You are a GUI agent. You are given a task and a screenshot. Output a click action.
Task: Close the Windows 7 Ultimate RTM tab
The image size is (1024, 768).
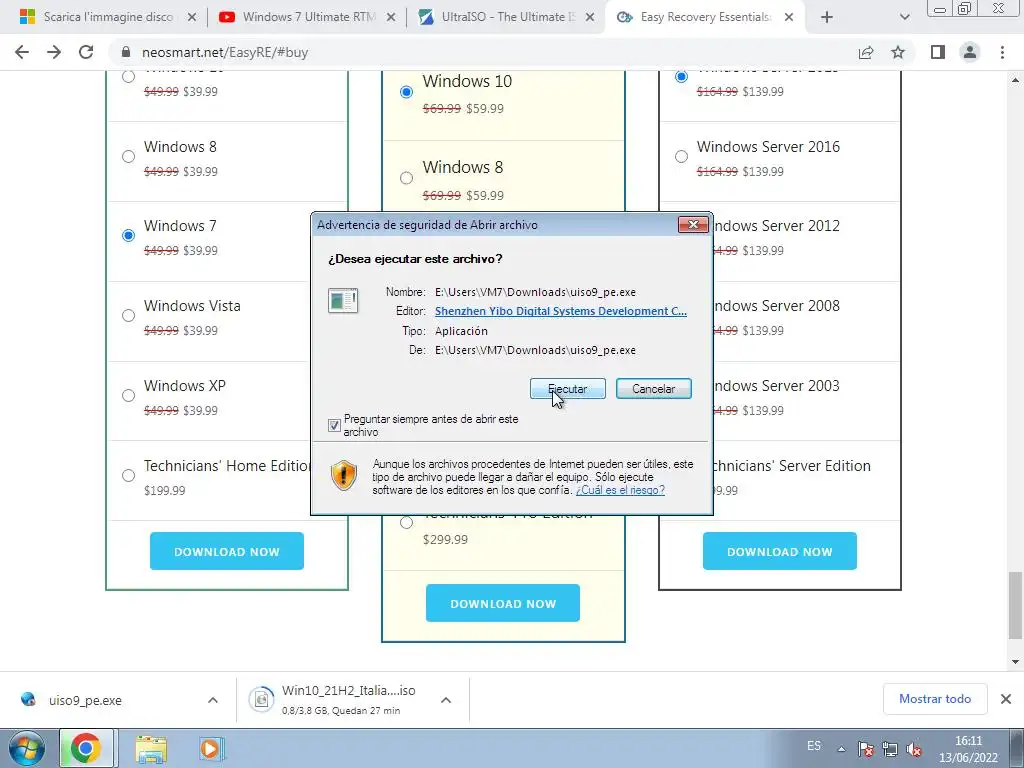(391, 18)
